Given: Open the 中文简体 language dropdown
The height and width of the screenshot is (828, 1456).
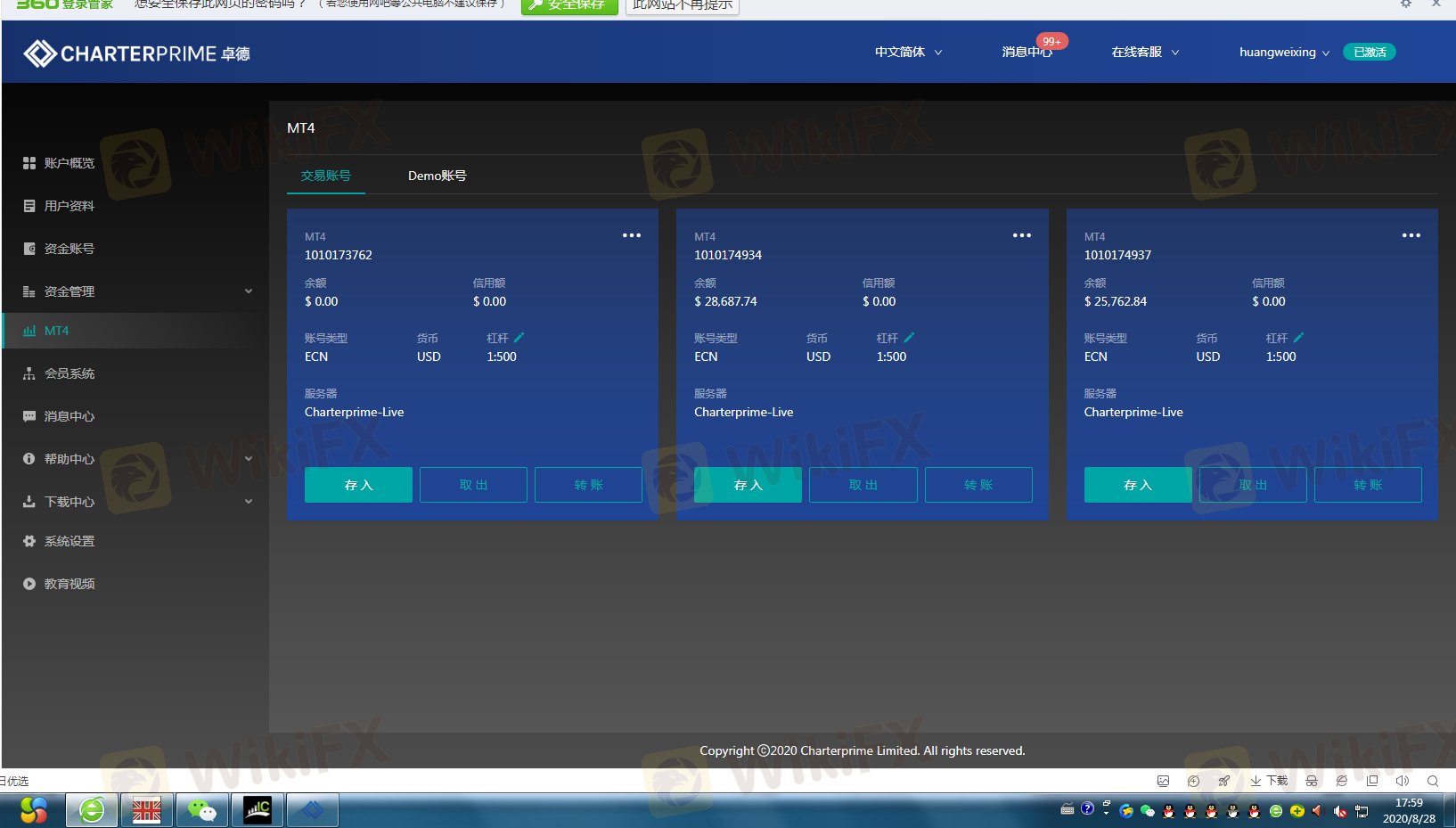Looking at the screenshot, I should pos(908,53).
